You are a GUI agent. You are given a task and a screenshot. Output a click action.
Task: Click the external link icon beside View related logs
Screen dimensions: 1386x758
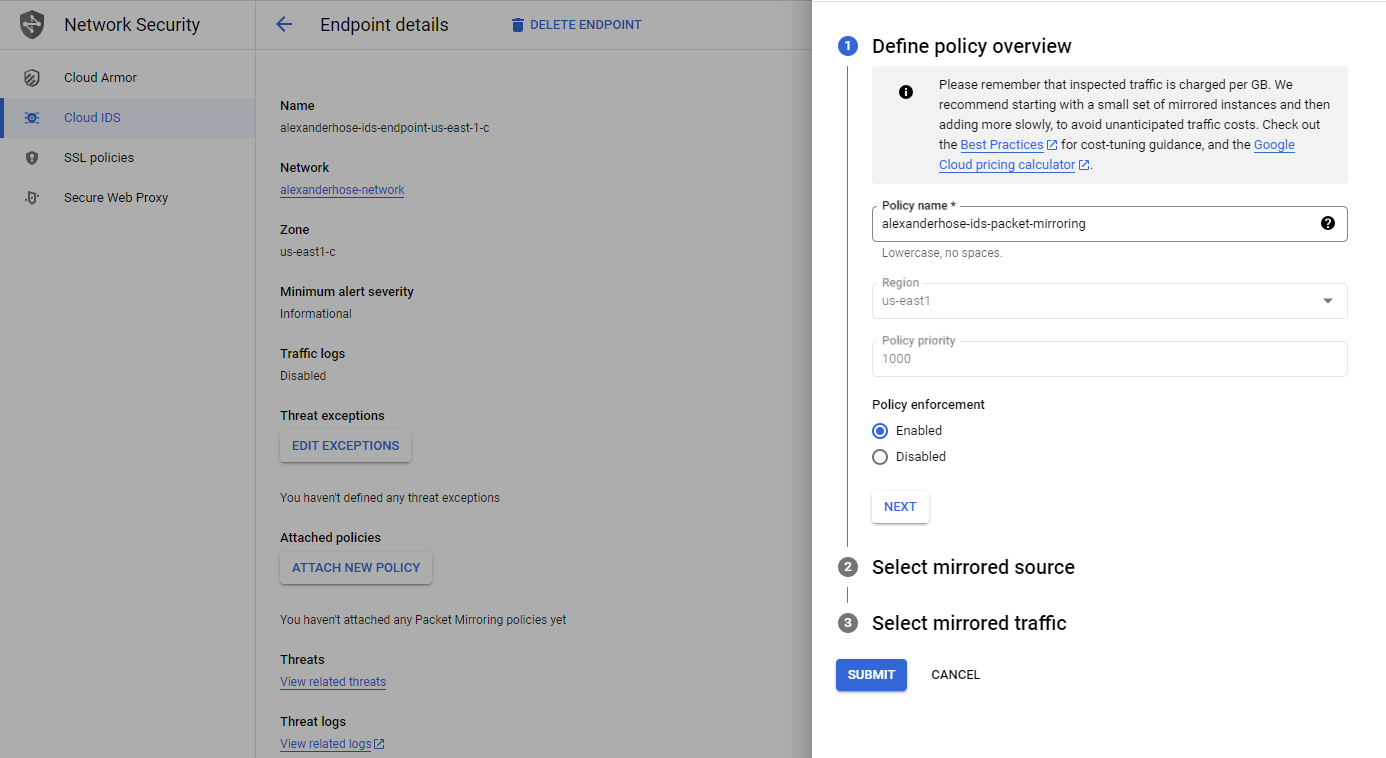click(x=379, y=744)
